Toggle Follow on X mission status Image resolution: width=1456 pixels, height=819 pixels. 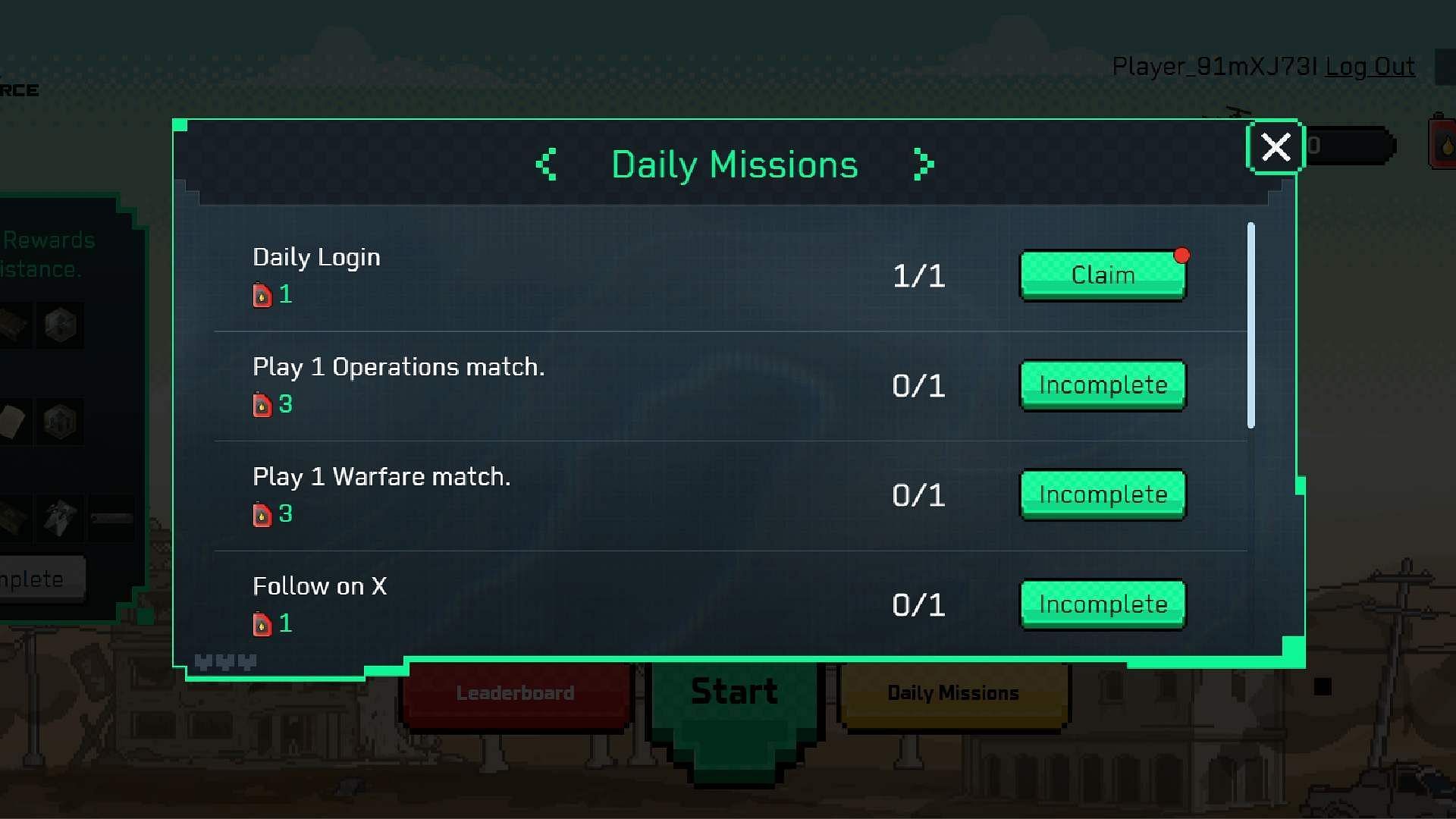tap(1102, 604)
